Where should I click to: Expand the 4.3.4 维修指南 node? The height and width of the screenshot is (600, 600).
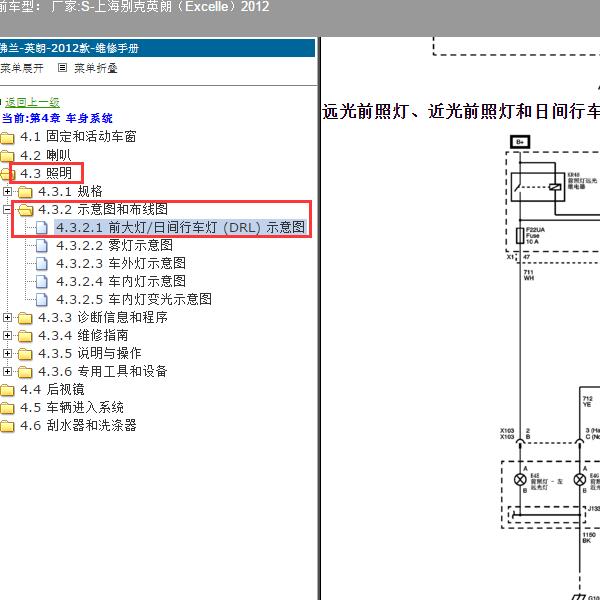tap(7, 335)
